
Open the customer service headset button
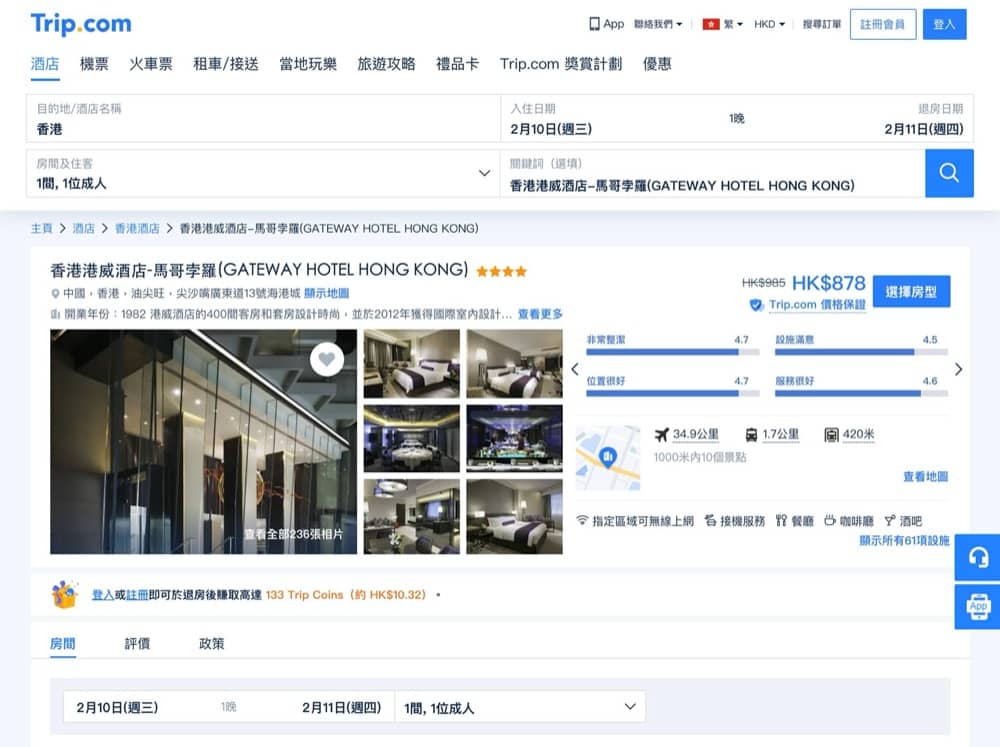pos(978,557)
